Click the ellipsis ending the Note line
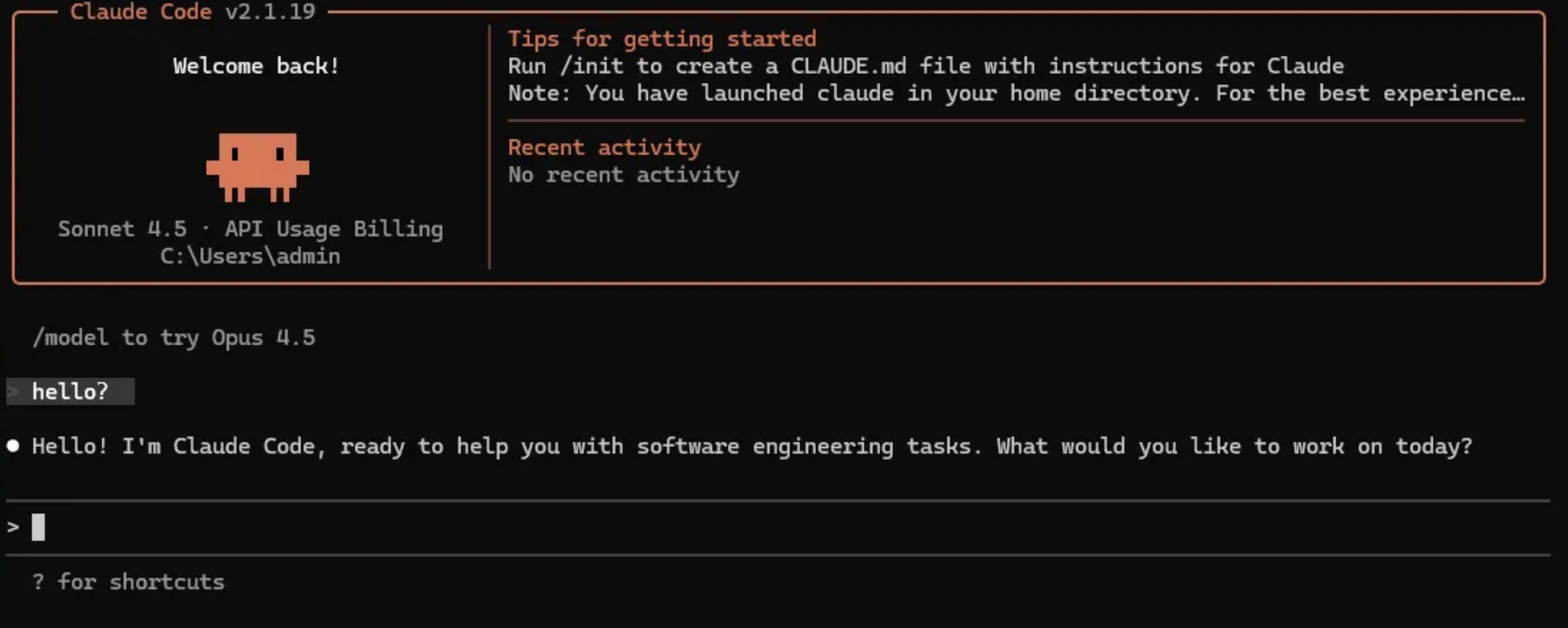This screenshot has height=628, width=1568. click(x=1519, y=93)
